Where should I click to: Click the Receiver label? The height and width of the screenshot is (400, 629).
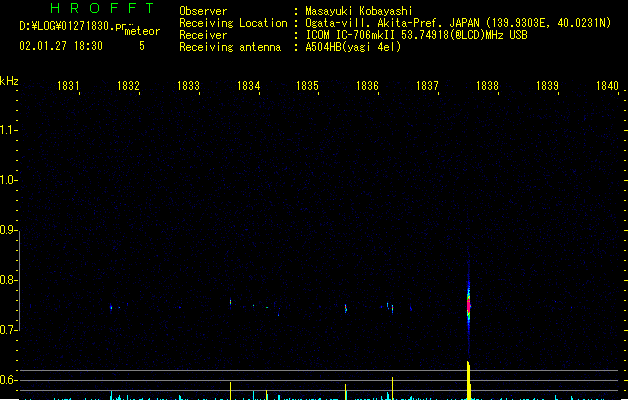203,35
